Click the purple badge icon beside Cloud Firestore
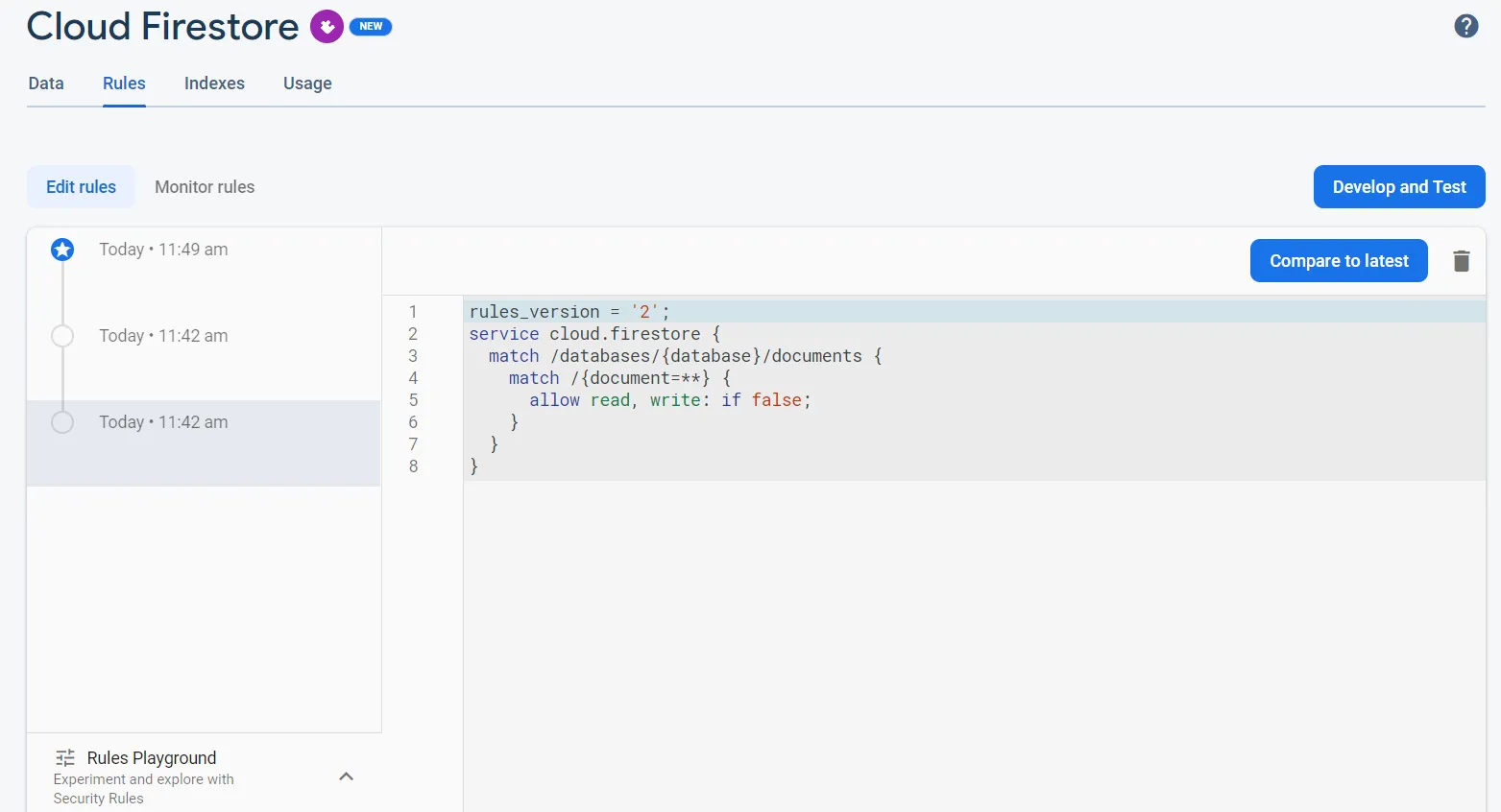Screen dimensions: 1501x812 point(327,26)
